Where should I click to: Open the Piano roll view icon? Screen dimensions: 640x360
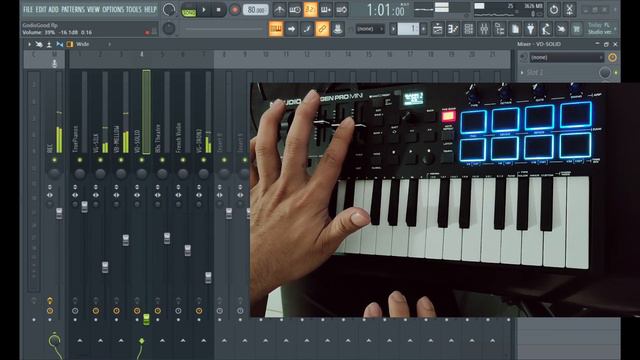pos(453,29)
